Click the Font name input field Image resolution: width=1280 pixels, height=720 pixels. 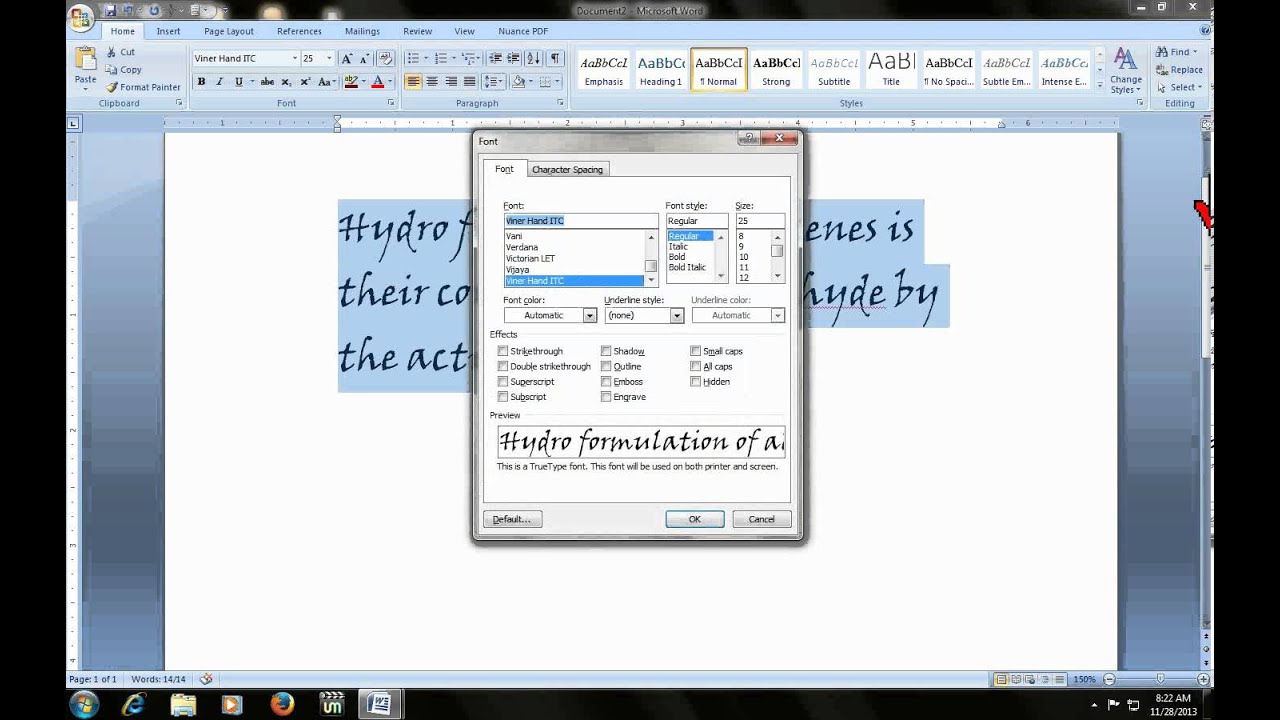point(581,220)
